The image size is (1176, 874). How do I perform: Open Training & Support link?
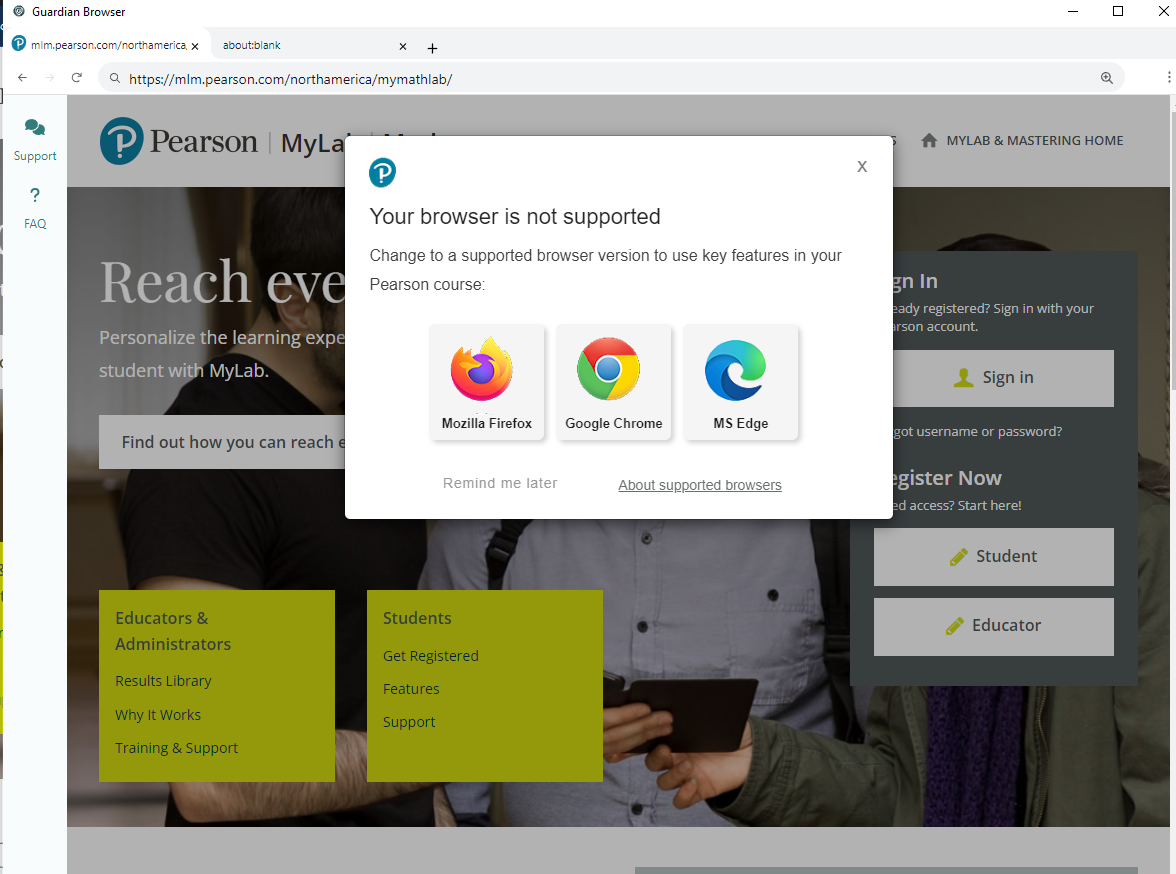click(x=176, y=748)
